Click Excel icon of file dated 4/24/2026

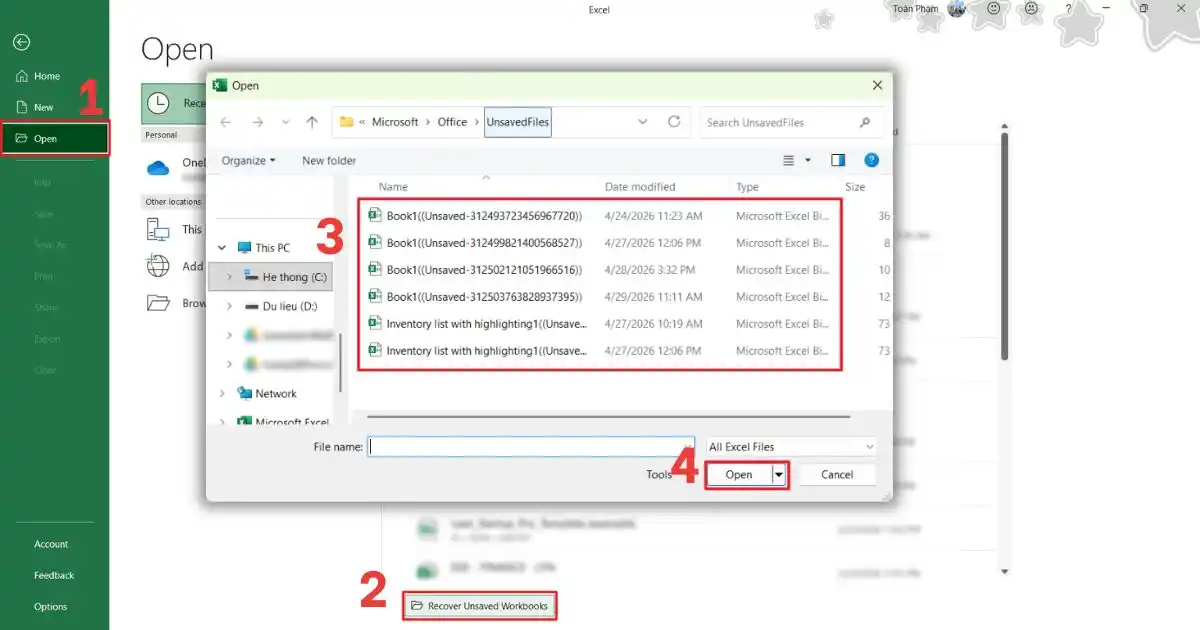coord(375,215)
